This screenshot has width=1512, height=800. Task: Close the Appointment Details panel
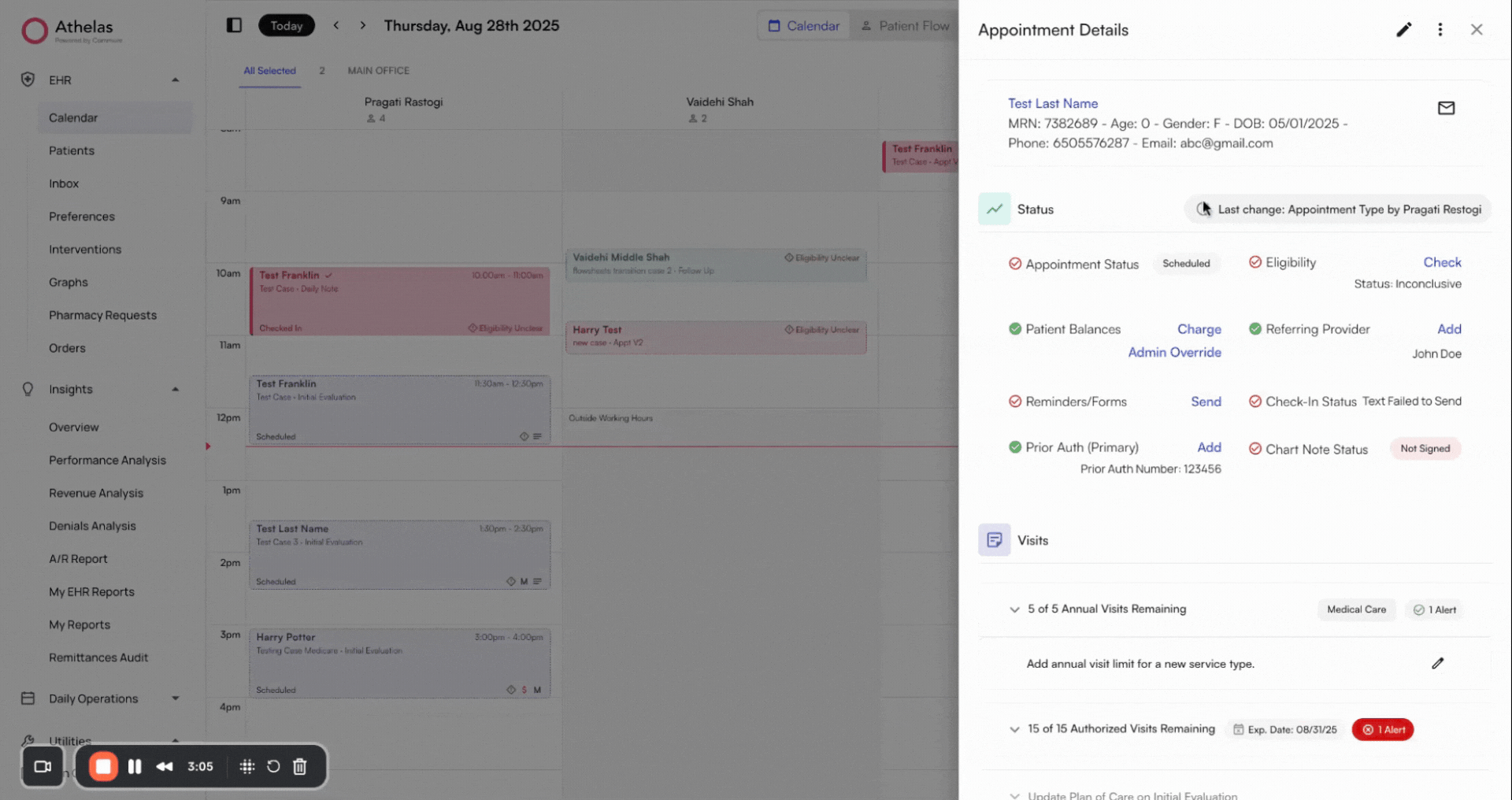pyautogui.click(x=1477, y=30)
